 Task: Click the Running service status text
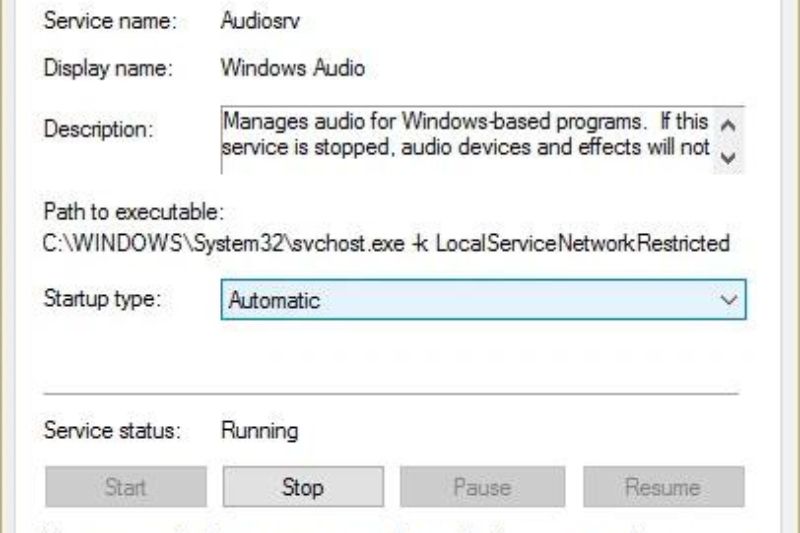click(259, 431)
